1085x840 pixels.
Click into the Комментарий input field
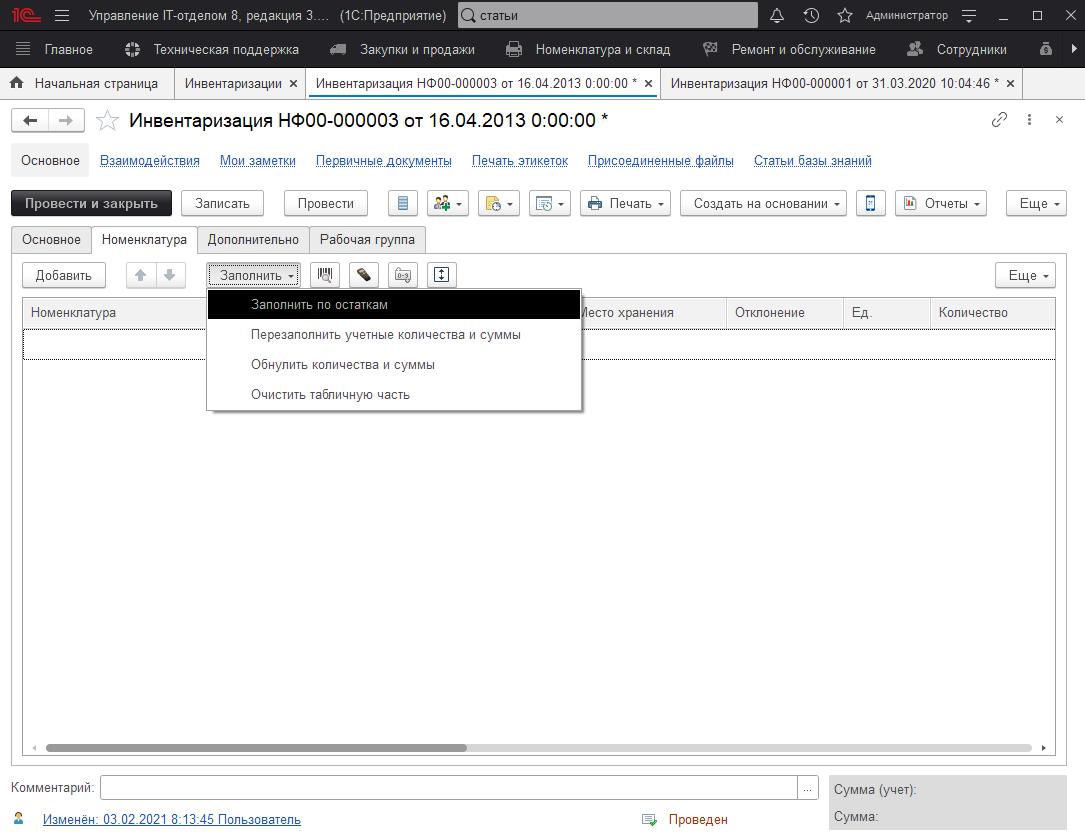pos(448,788)
